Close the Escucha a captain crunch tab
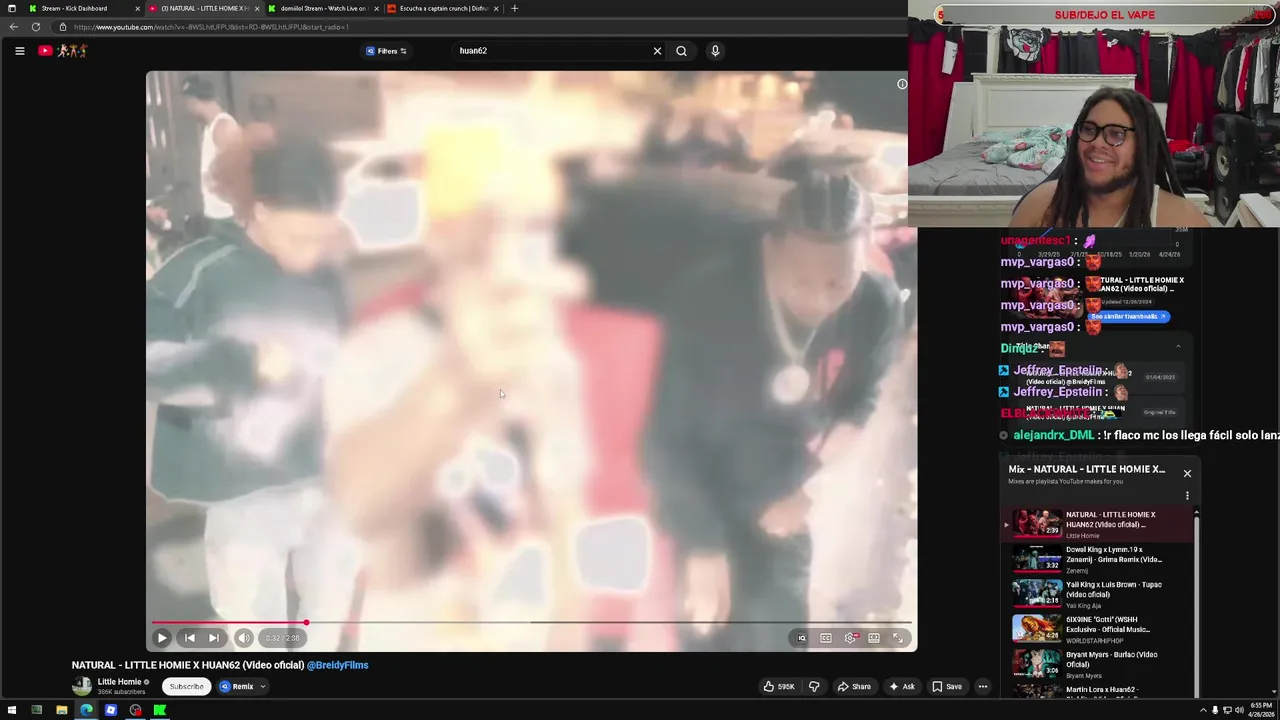Screen dimensions: 1280x720 point(496,8)
